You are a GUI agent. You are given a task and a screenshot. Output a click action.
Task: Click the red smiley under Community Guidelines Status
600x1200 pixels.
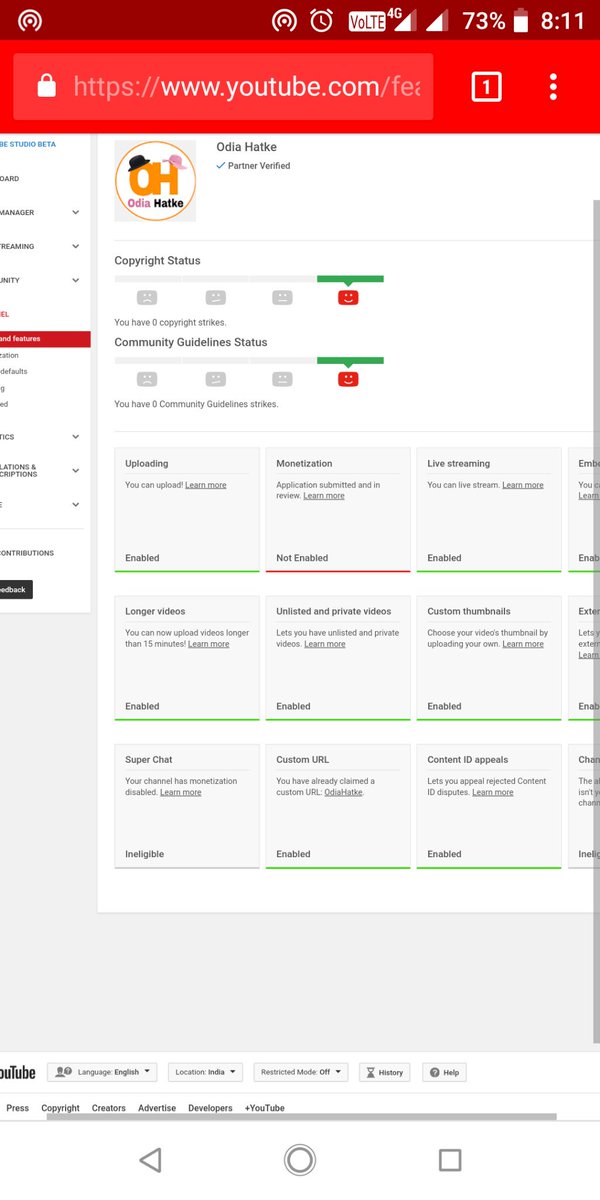click(348, 379)
